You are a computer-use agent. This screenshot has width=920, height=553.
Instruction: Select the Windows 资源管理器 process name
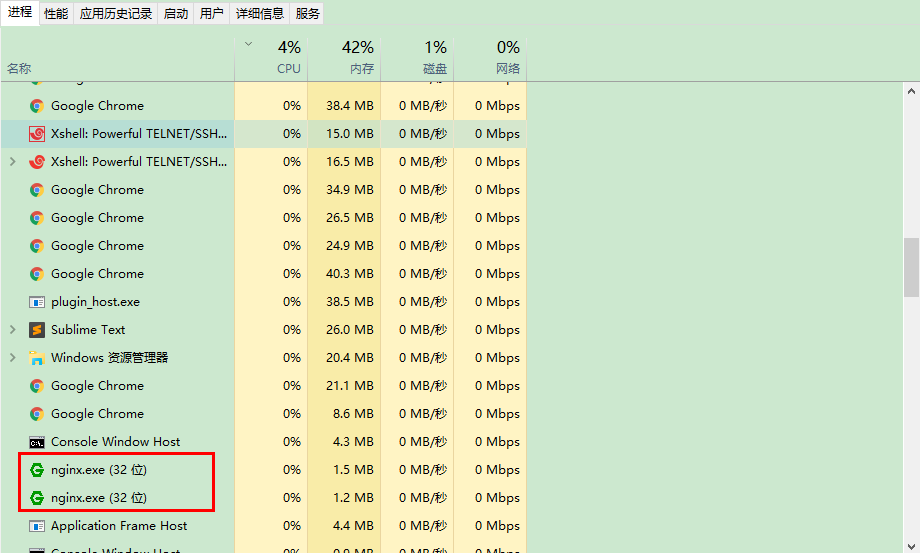coord(110,358)
